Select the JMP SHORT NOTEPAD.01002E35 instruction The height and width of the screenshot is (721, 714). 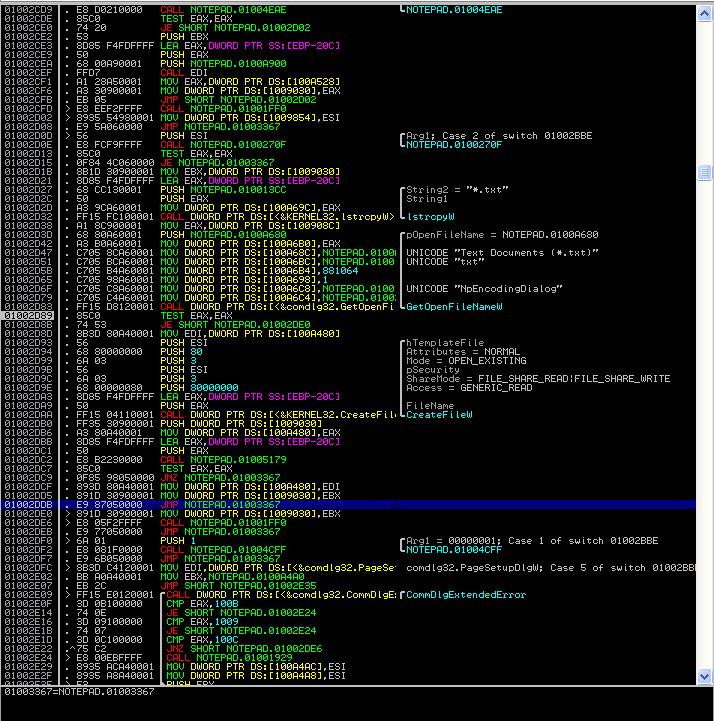[238, 585]
